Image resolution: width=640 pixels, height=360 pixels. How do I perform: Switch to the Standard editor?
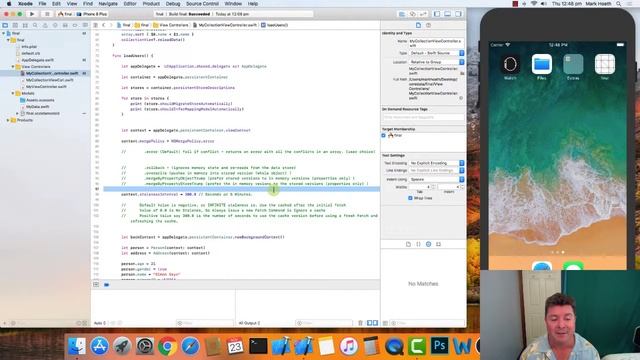[x=402, y=14]
